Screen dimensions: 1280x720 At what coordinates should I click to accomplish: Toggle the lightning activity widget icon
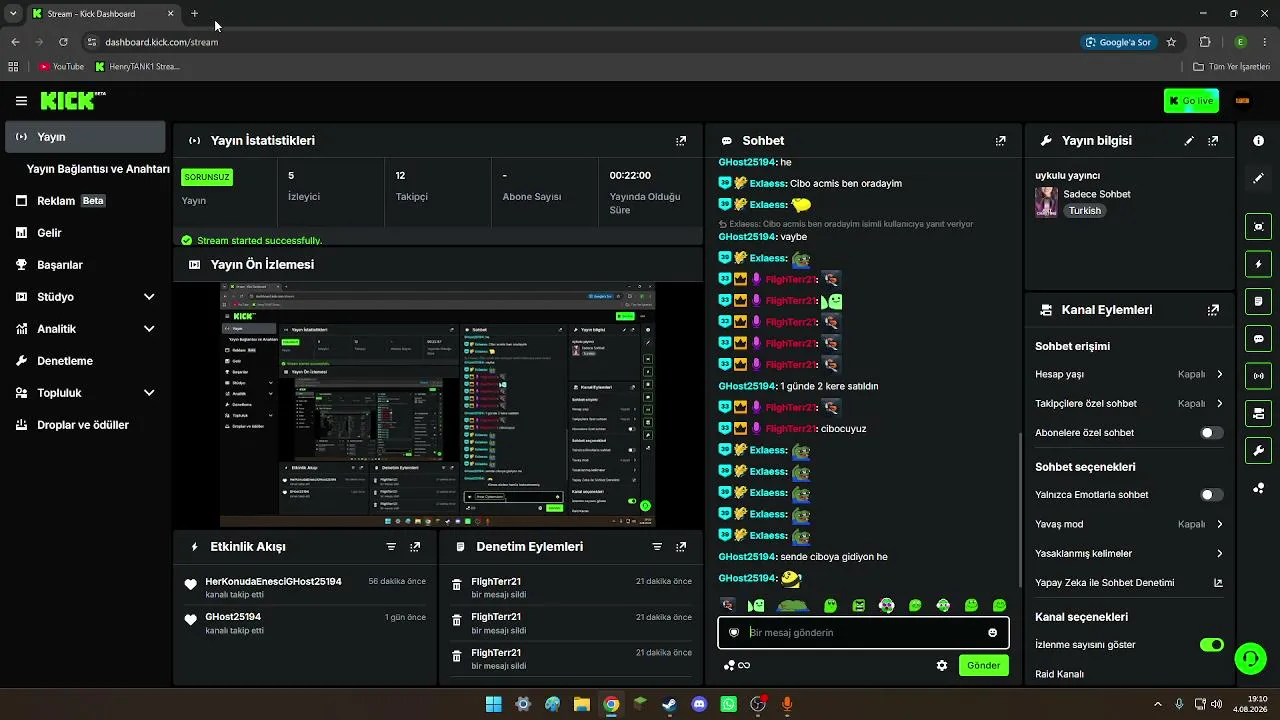(1258, 264)
